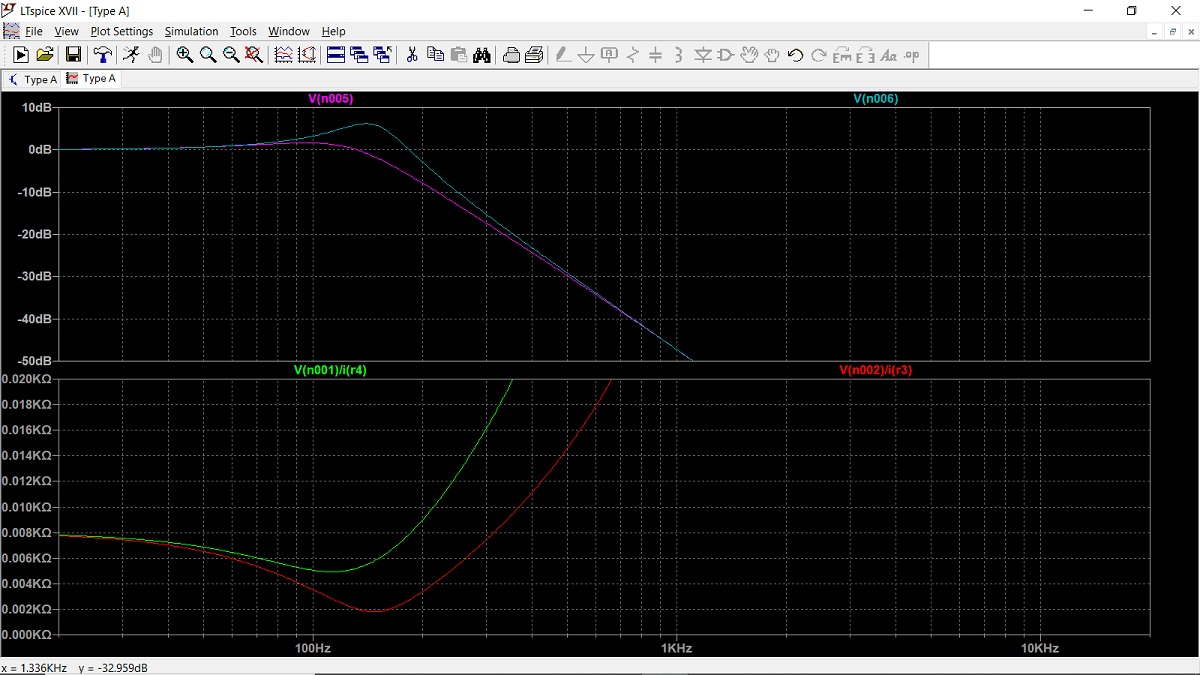
Task: Open the Simulation menu
Action: [191, 31]
